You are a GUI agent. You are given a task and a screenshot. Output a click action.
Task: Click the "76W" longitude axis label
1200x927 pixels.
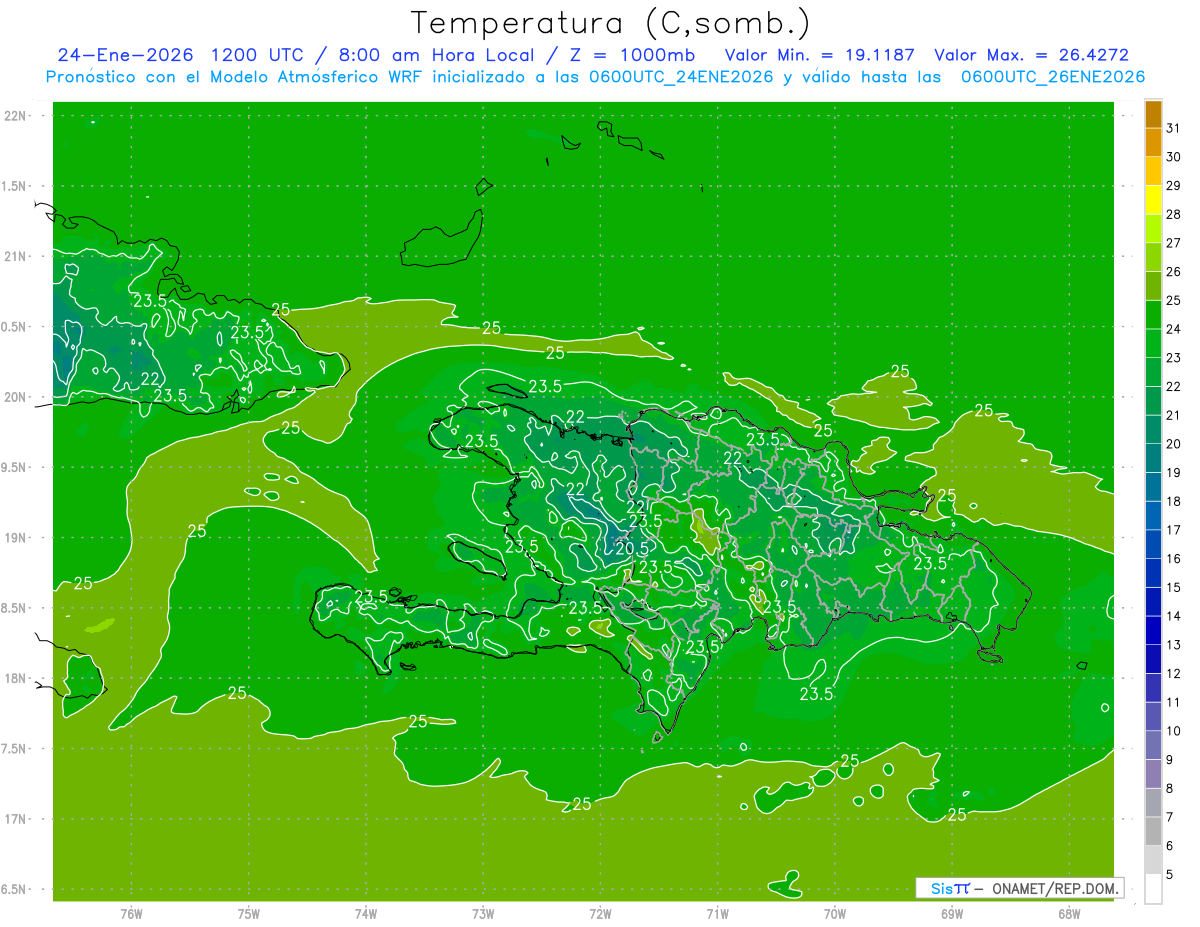pos(131,914)
